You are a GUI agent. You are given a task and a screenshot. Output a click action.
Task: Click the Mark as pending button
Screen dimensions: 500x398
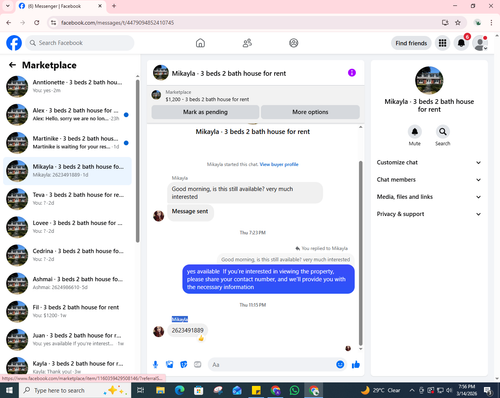(205, 112)
